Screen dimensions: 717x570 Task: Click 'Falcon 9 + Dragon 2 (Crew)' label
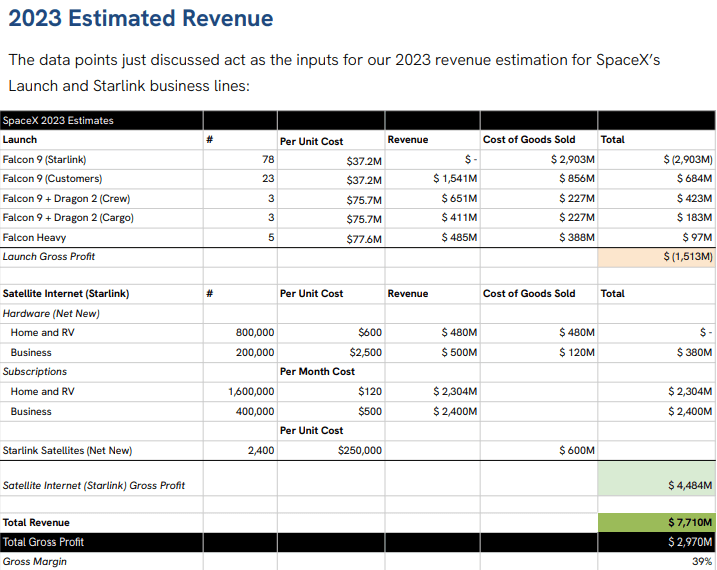pyautogui.click(x=66, y=199)
